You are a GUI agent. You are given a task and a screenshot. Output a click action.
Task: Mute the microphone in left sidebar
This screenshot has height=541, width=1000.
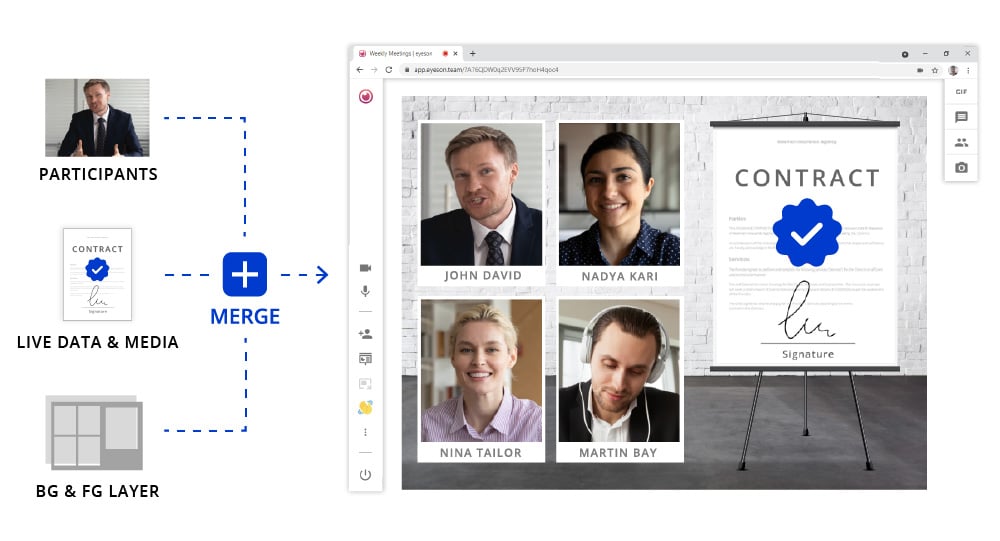click(x=365, y=292)
